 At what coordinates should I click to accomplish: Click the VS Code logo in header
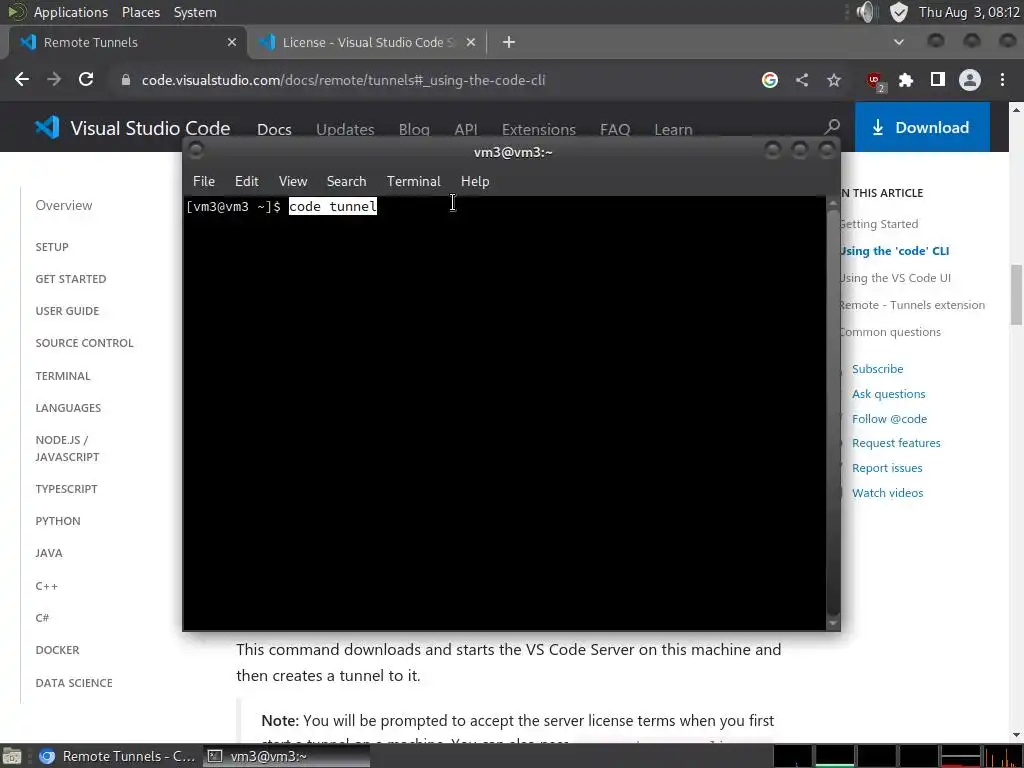47,127
